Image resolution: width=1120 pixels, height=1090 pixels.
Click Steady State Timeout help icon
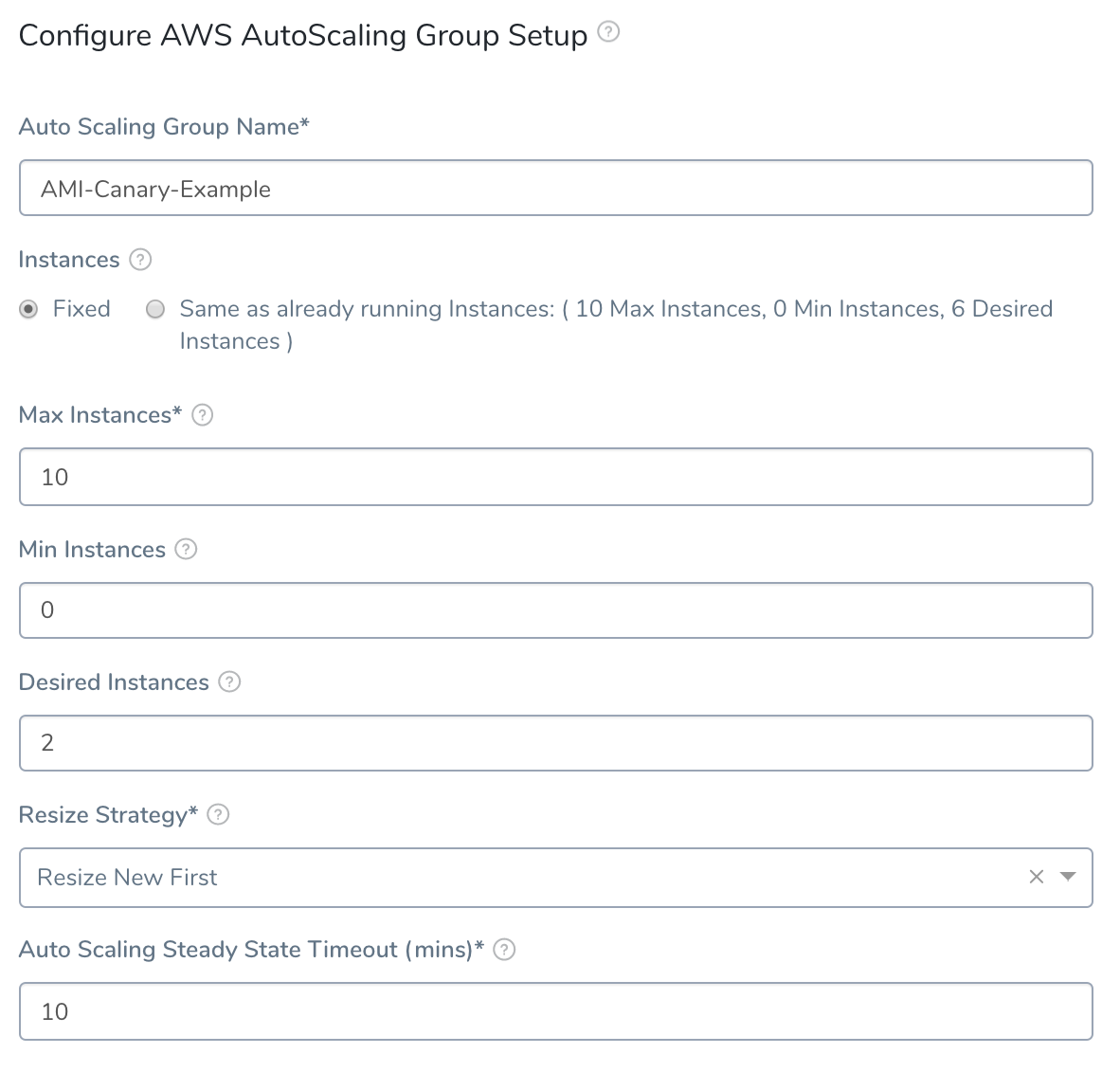coord(504,950)
